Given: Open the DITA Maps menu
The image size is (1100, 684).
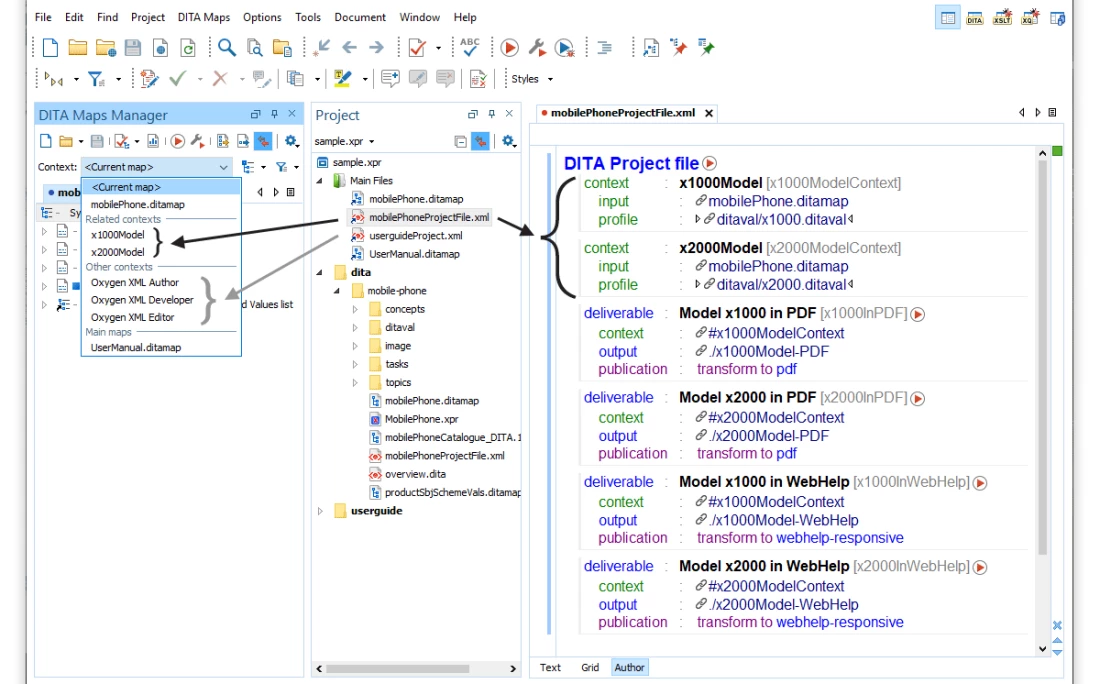Looking at the screenshot, I should pyautogui.click(x=204, y=17).
